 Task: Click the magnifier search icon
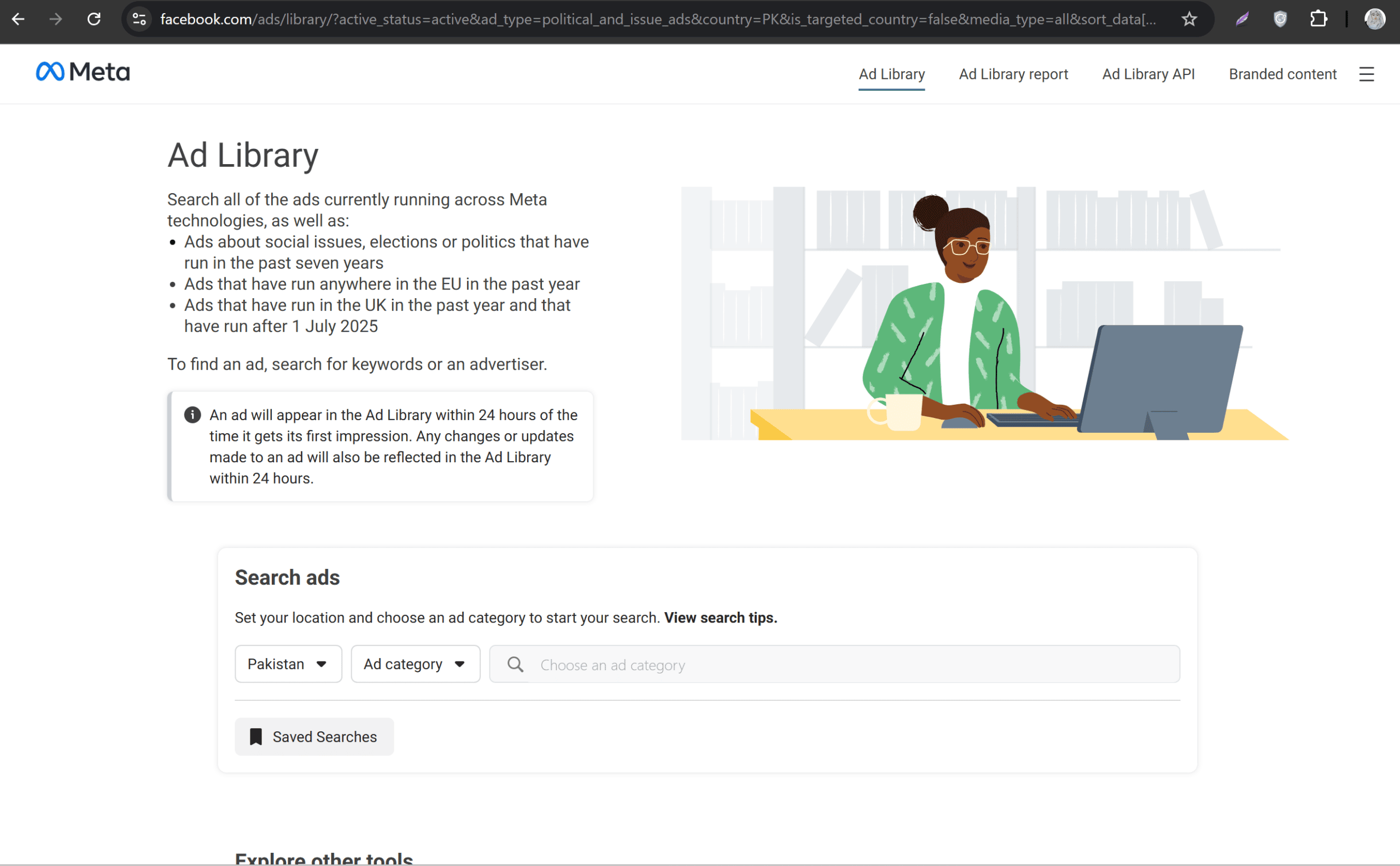(515, 664)
